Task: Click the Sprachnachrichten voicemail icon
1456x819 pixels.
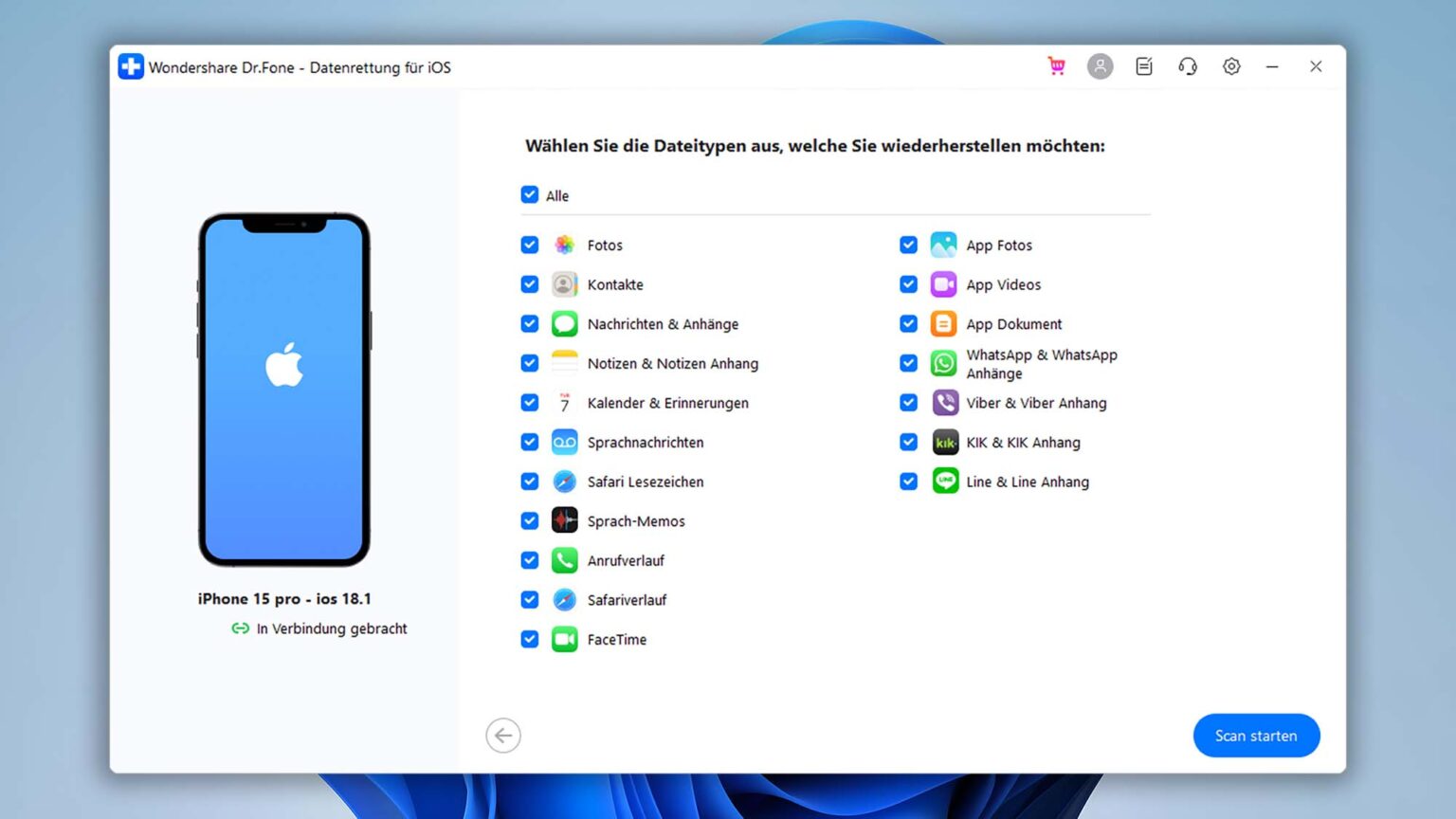Action: click(564, 443)
